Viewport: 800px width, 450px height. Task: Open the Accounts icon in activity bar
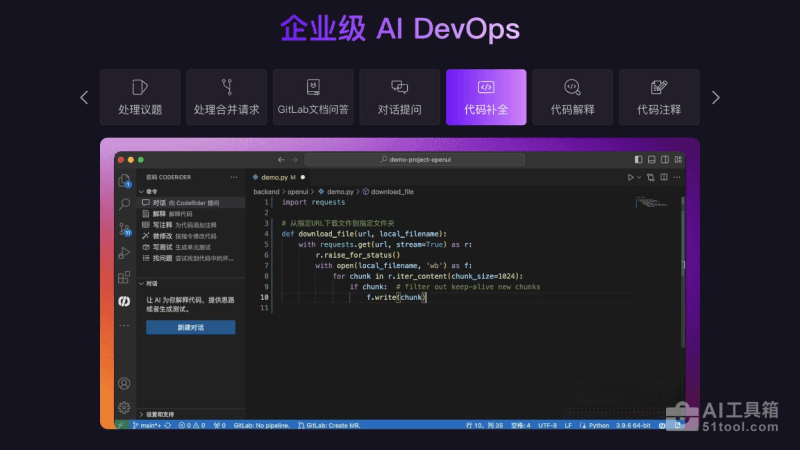point(124,383)
